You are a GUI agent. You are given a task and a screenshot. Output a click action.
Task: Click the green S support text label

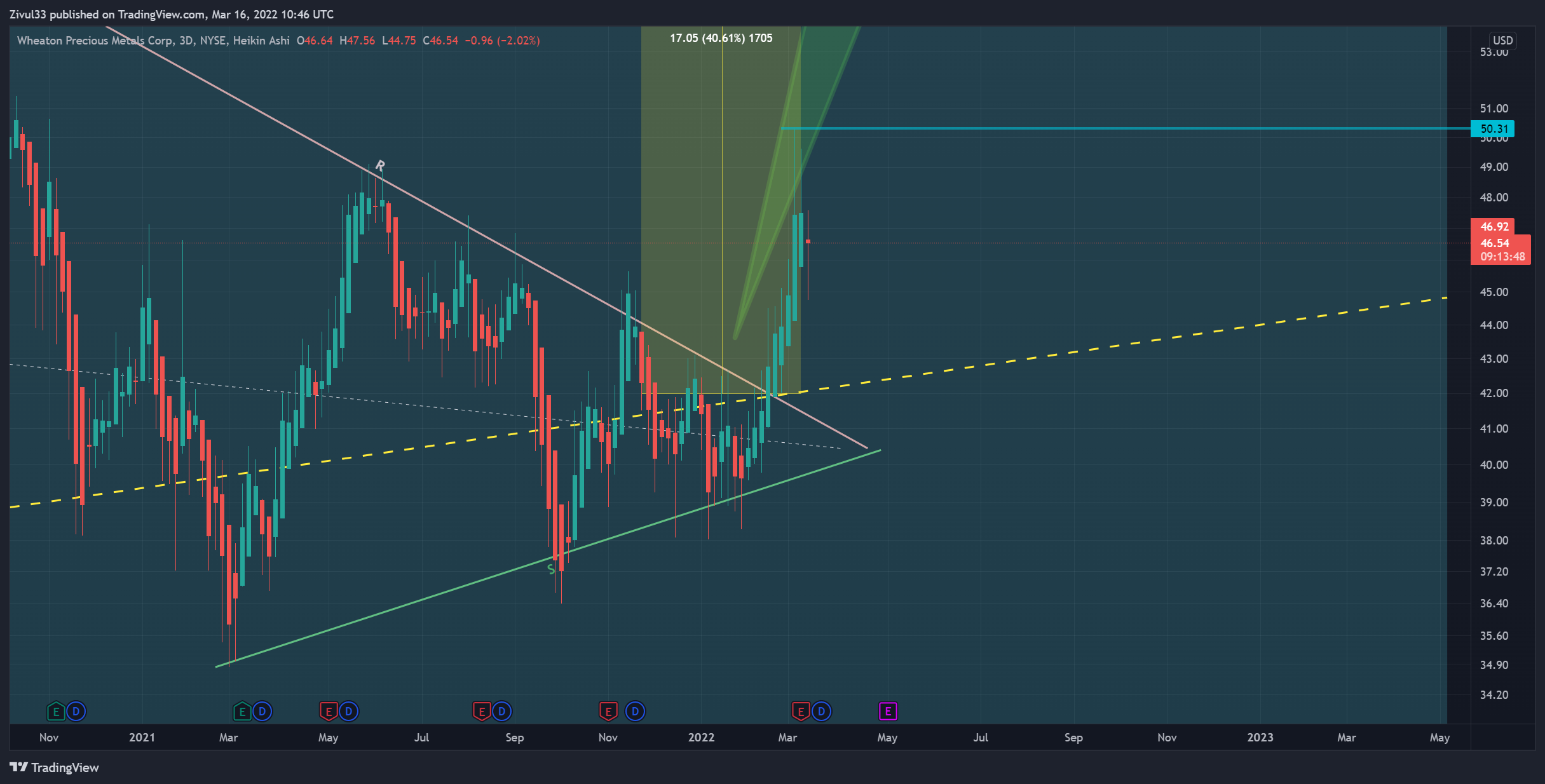551,570
